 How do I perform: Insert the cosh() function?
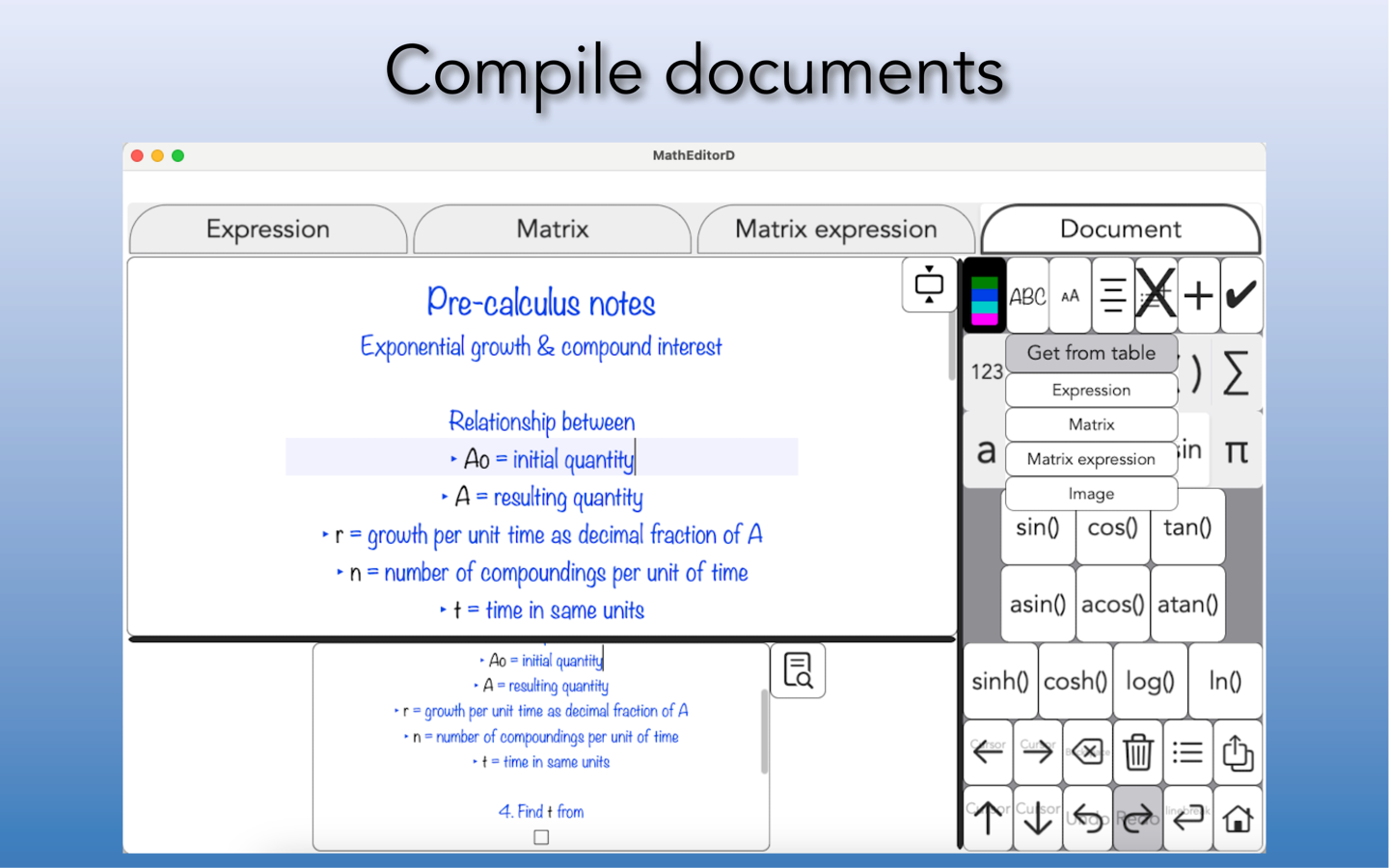pyautogui.click(x=1076, y=681)
